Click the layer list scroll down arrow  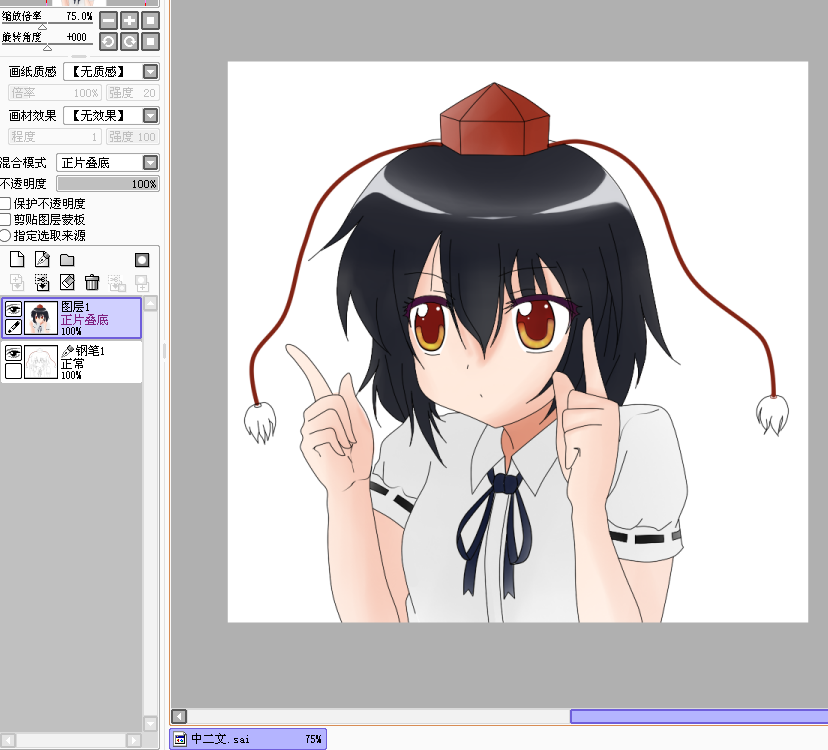[x=150, y=724]
